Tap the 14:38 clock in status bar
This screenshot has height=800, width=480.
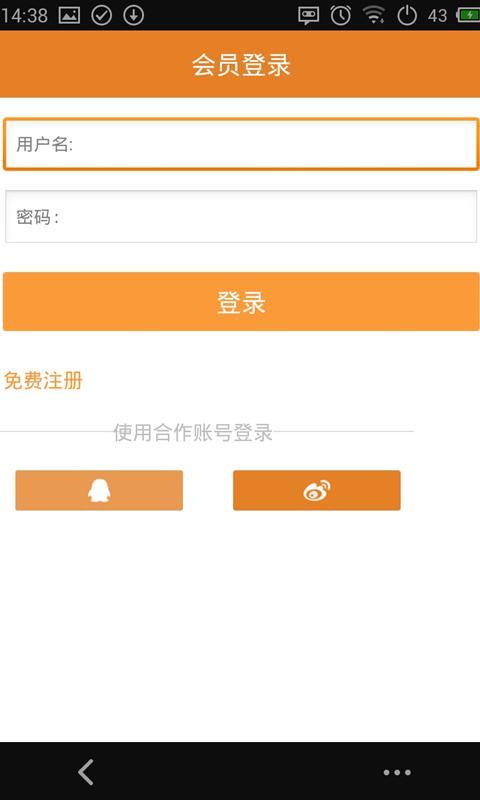(24, 15)
